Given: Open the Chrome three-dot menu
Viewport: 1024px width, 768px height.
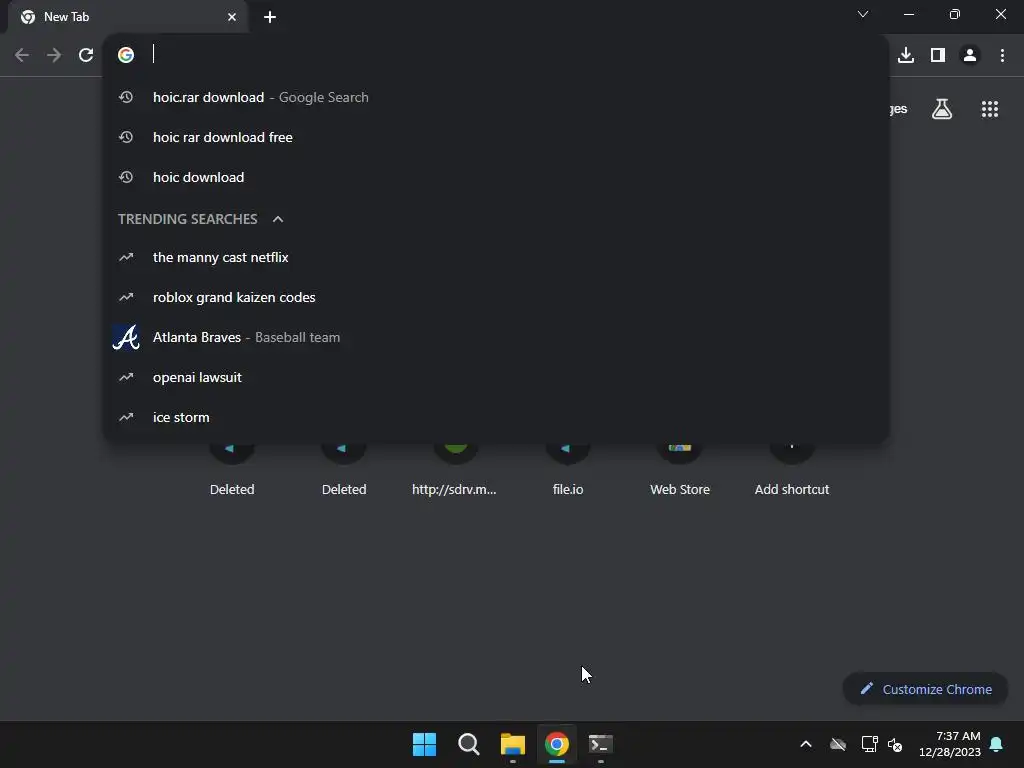Looking at the screenshot, I should [1002, 56].
